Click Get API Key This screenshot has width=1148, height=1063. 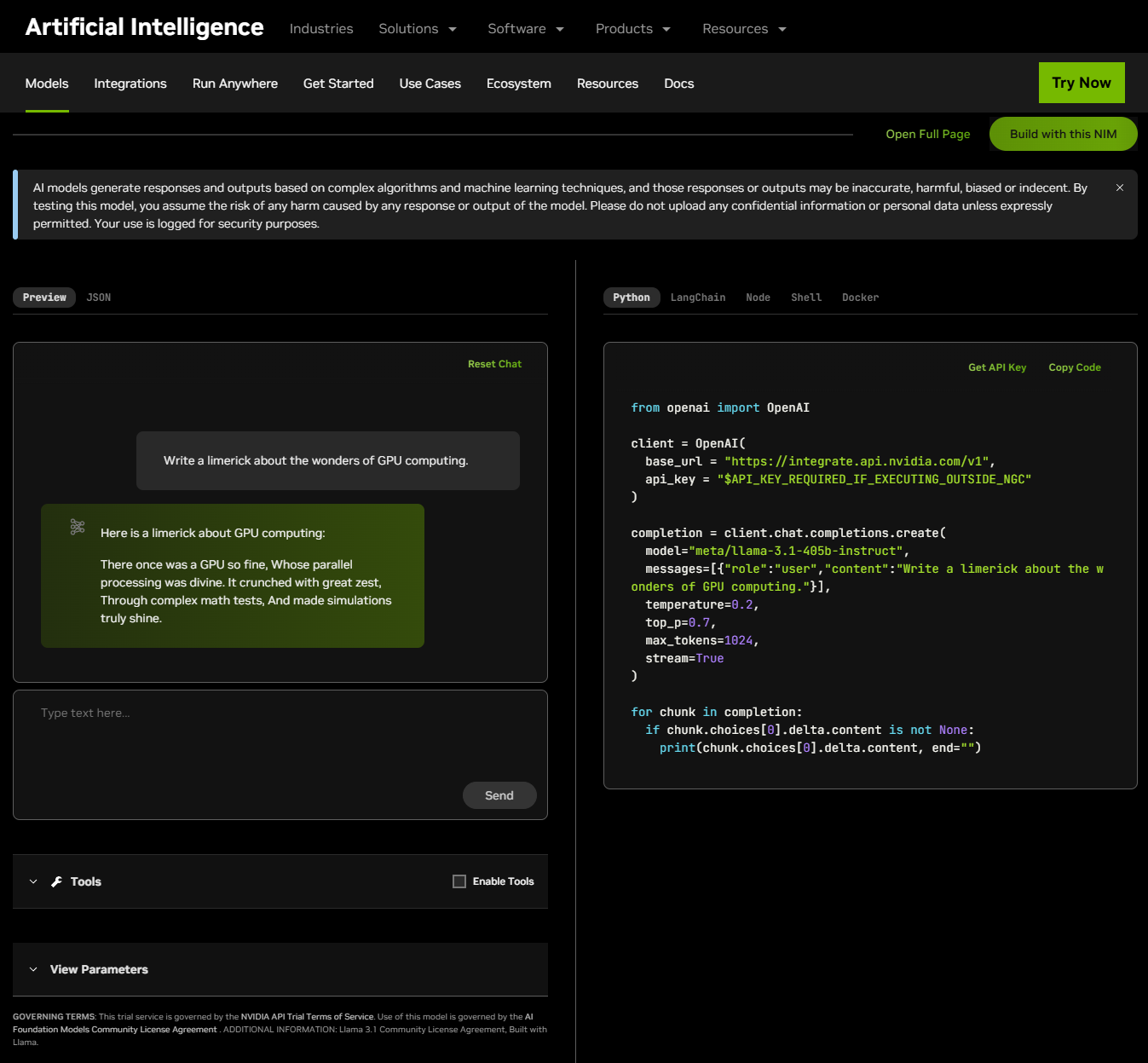pyautogui.click(x=996, y=367)
